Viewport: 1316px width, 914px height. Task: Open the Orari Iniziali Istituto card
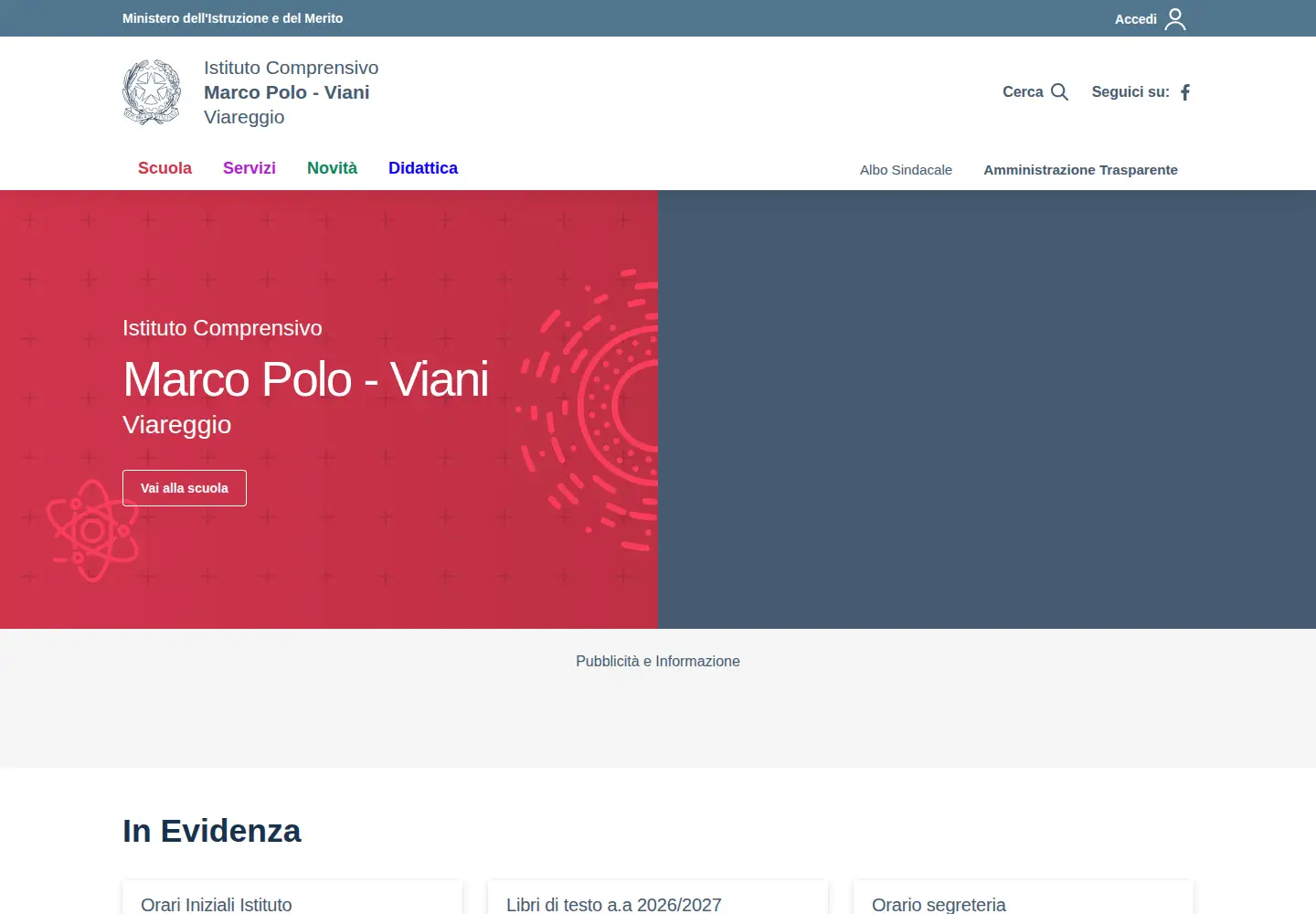[x=292, y=898]
